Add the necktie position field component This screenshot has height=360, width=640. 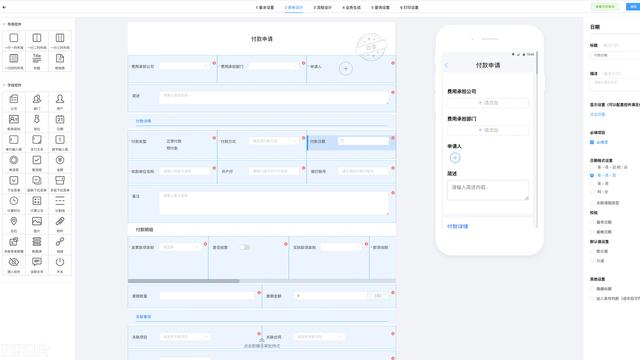(37, 122)
